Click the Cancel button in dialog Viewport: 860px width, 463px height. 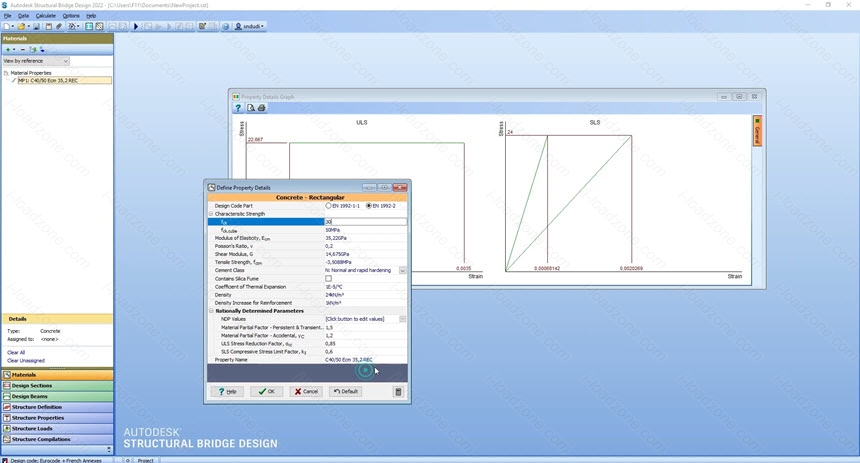(x=306, y=392)
